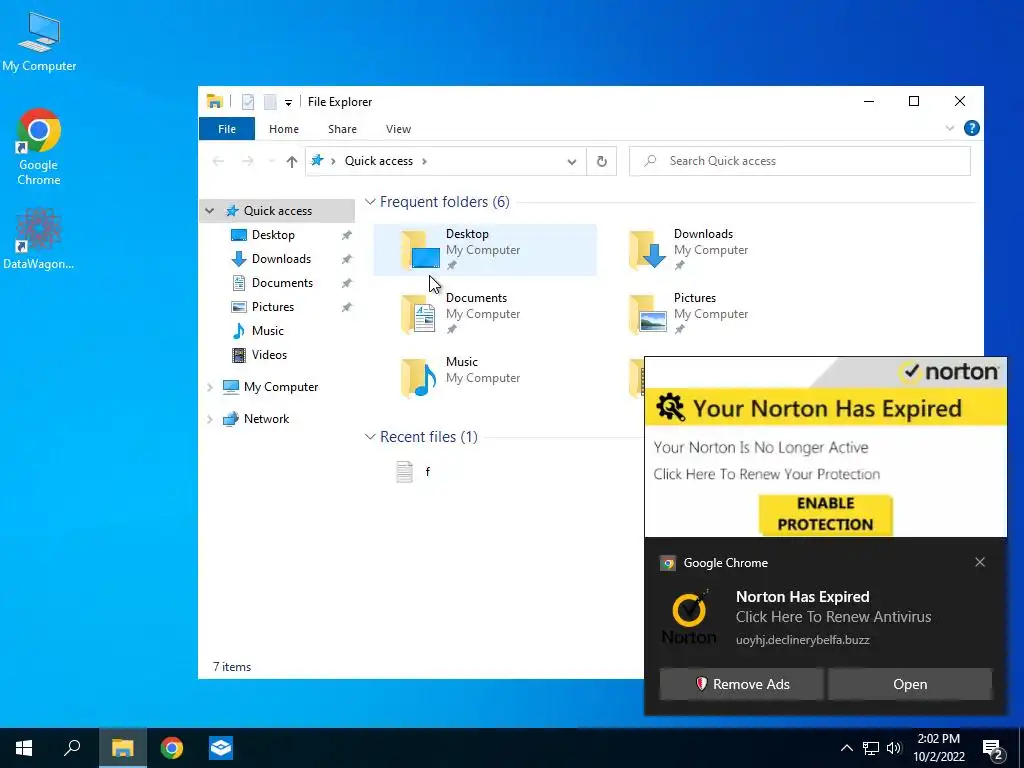Open the Action Center notifications icon

click(x=993, y=749)
